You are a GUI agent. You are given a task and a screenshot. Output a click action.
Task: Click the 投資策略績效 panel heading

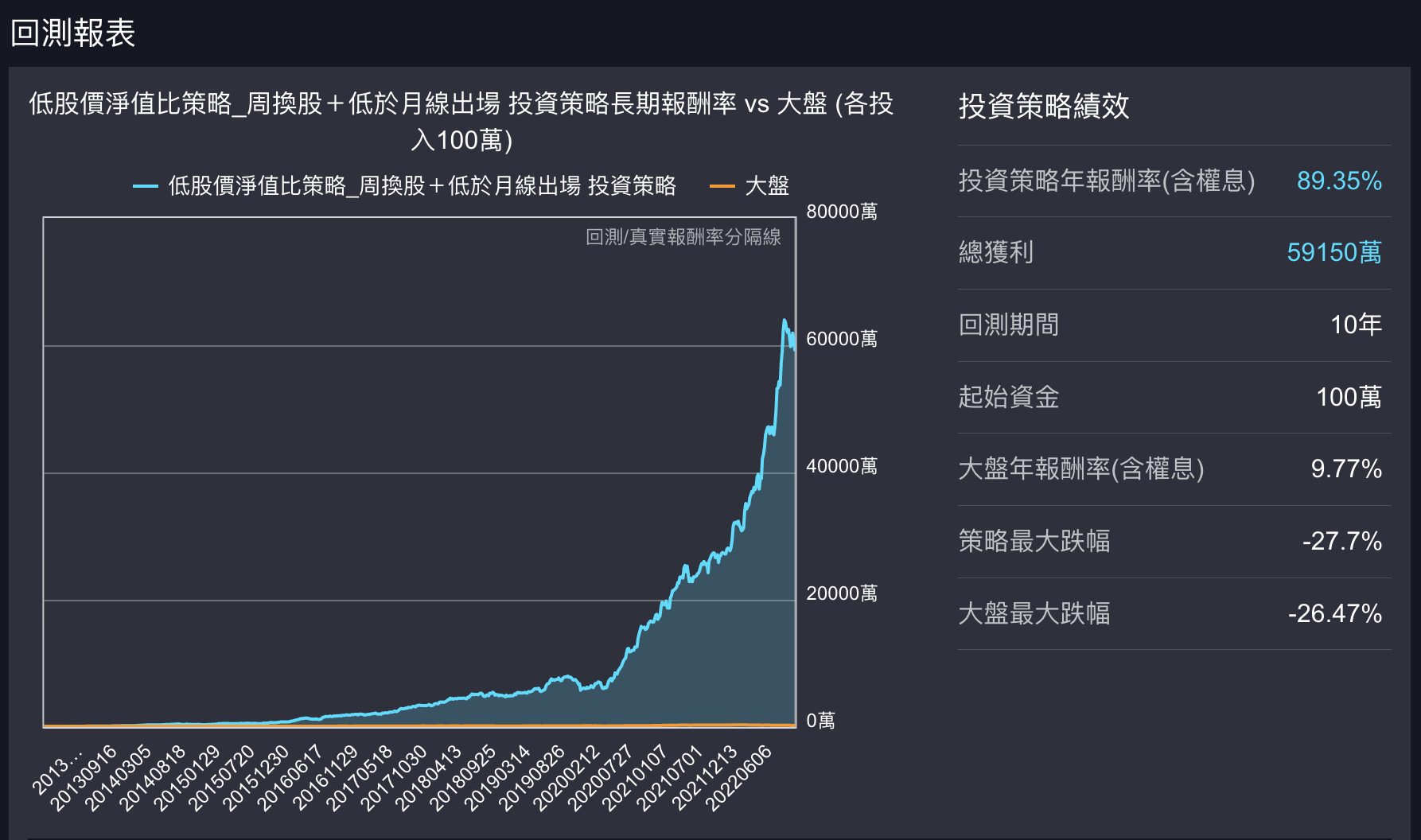(x=1043, y=106)
